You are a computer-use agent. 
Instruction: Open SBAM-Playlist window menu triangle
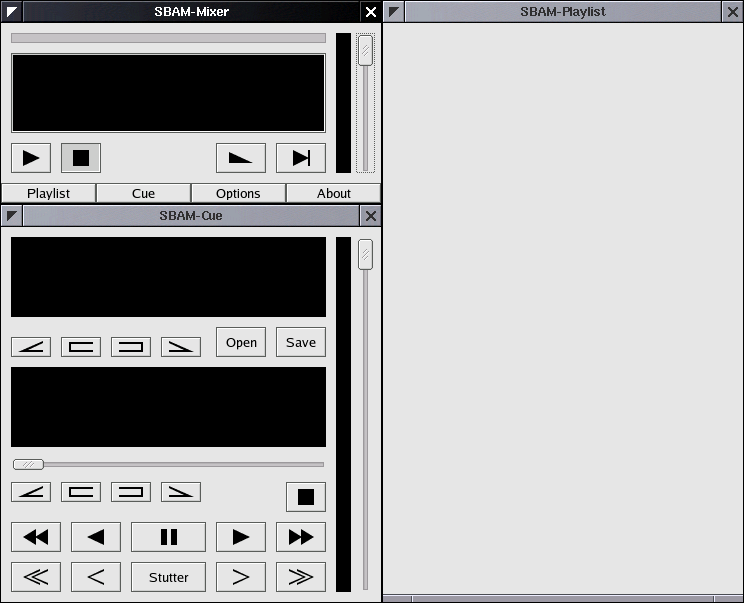click(394, 12)
